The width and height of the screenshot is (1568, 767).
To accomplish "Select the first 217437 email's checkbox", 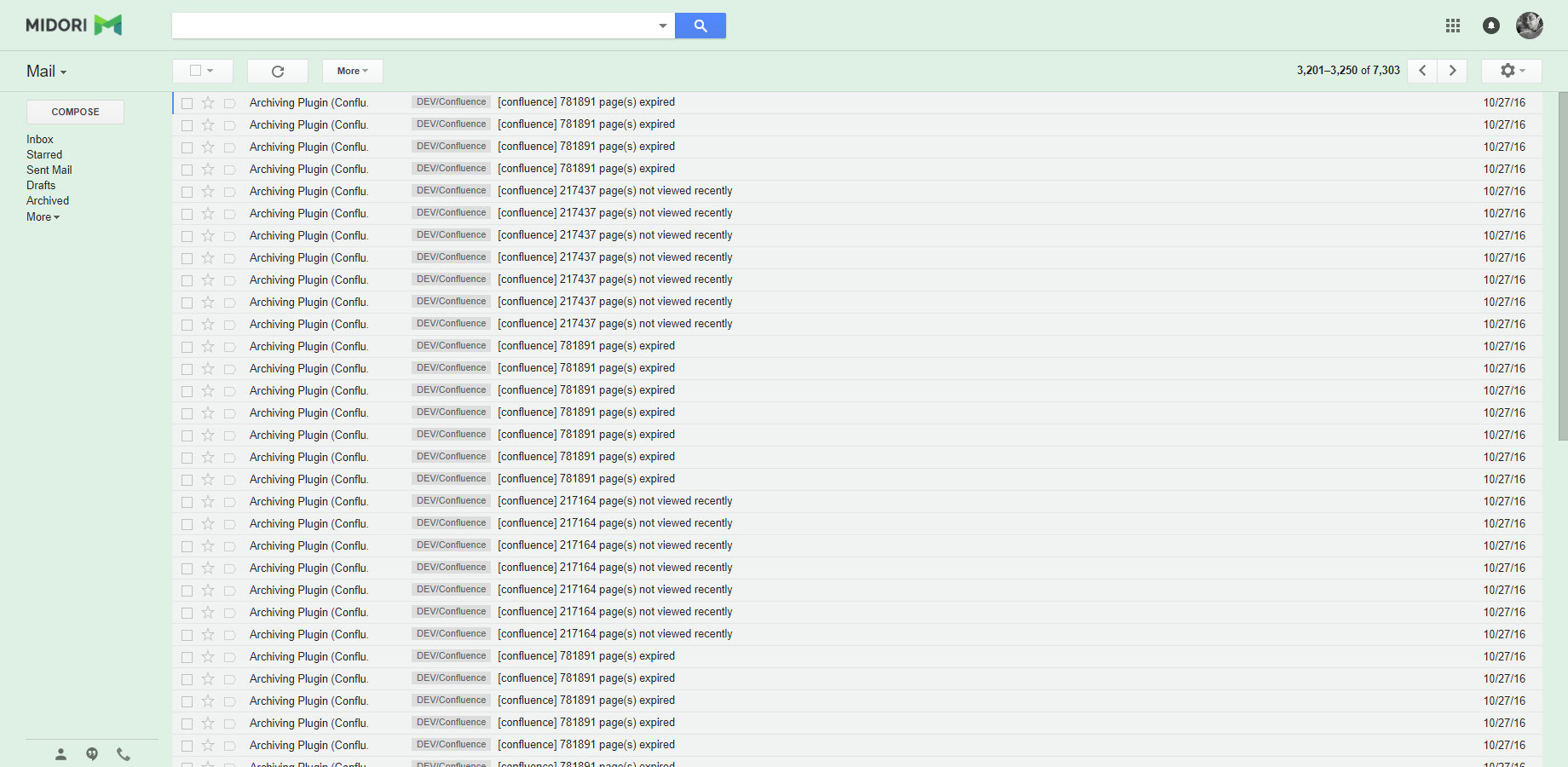I will click(187, 192).
